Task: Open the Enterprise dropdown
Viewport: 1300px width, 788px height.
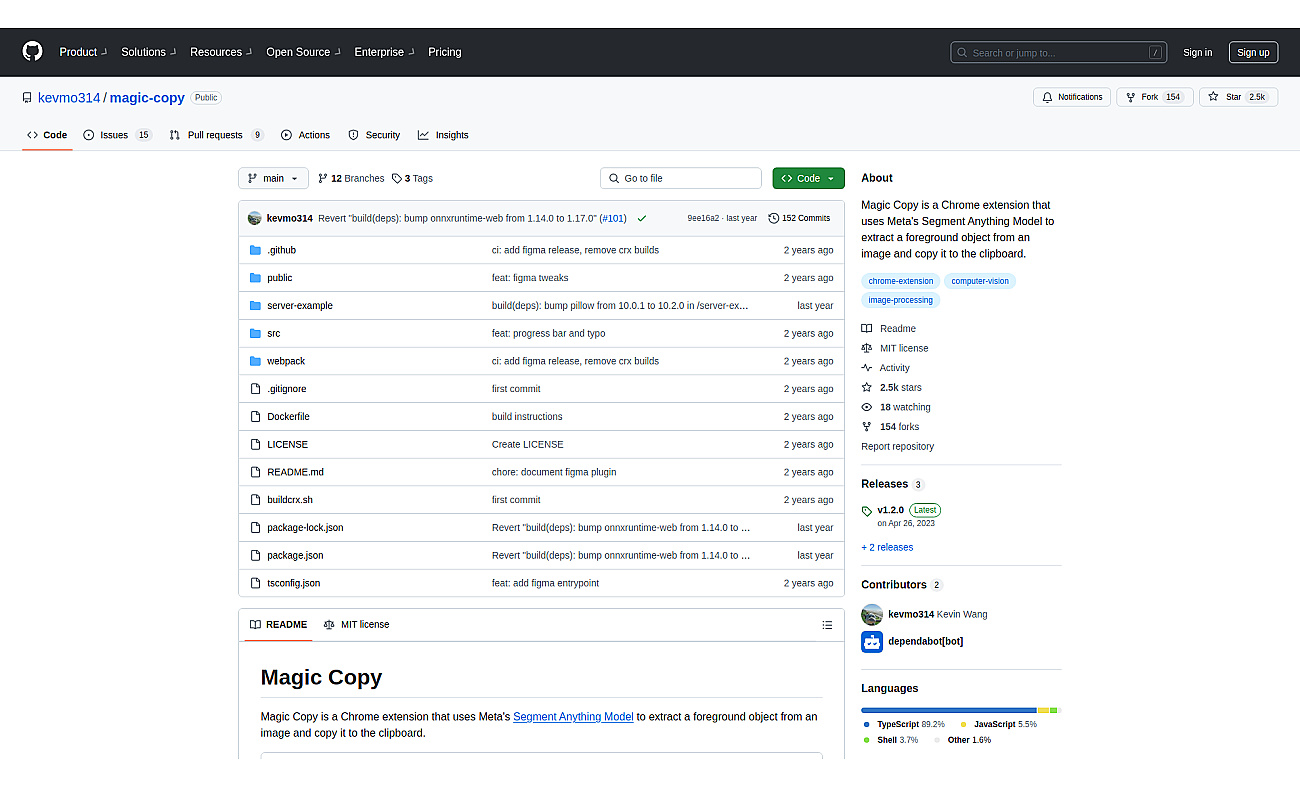Action: click(384, 52)
